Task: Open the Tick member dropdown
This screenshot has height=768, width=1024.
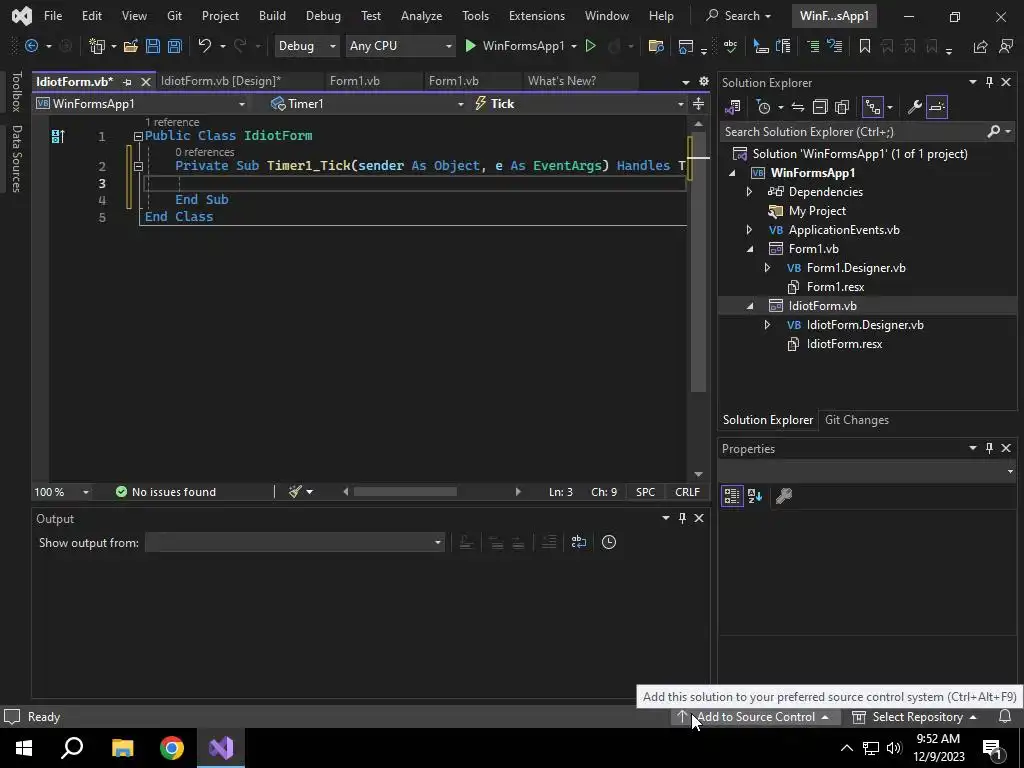Action: [579, 104]
